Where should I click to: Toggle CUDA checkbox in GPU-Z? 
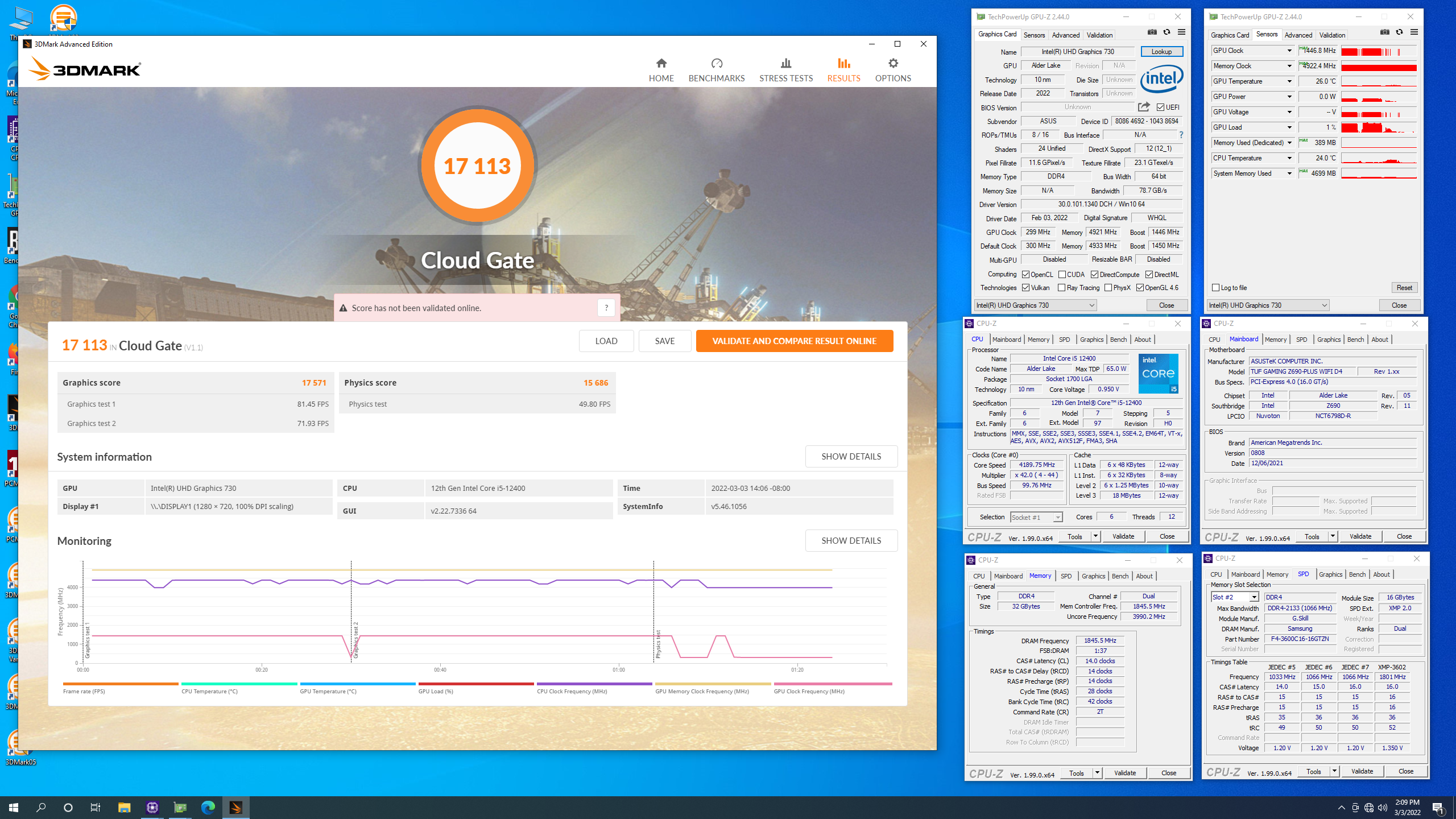(x=1061, y=275)
